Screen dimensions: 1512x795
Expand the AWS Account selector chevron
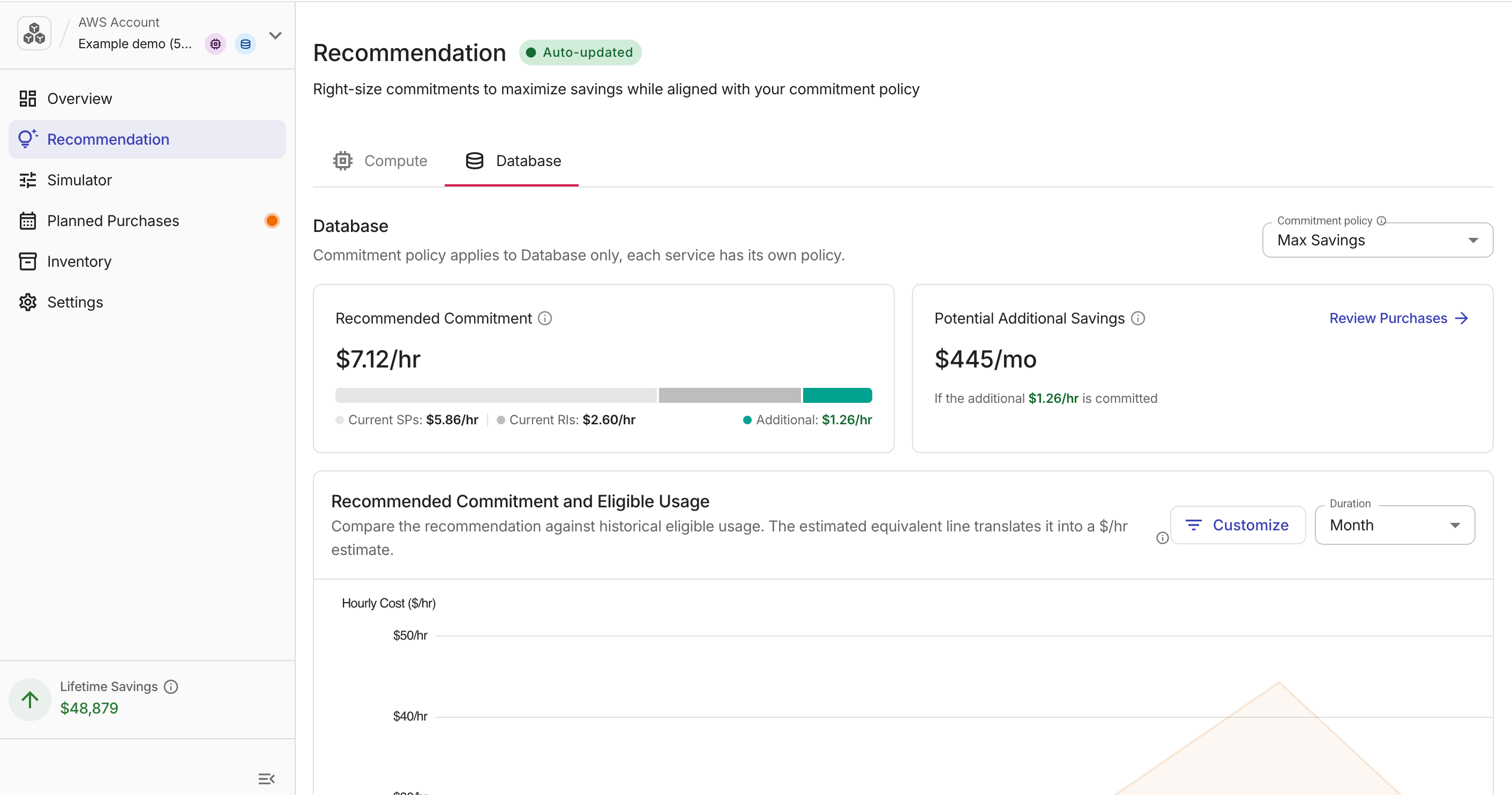pos(275,35)
